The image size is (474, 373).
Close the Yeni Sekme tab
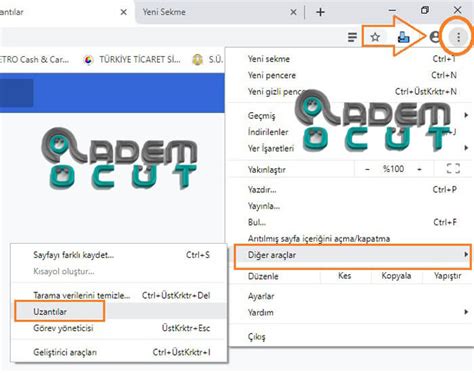click(293, 12)
